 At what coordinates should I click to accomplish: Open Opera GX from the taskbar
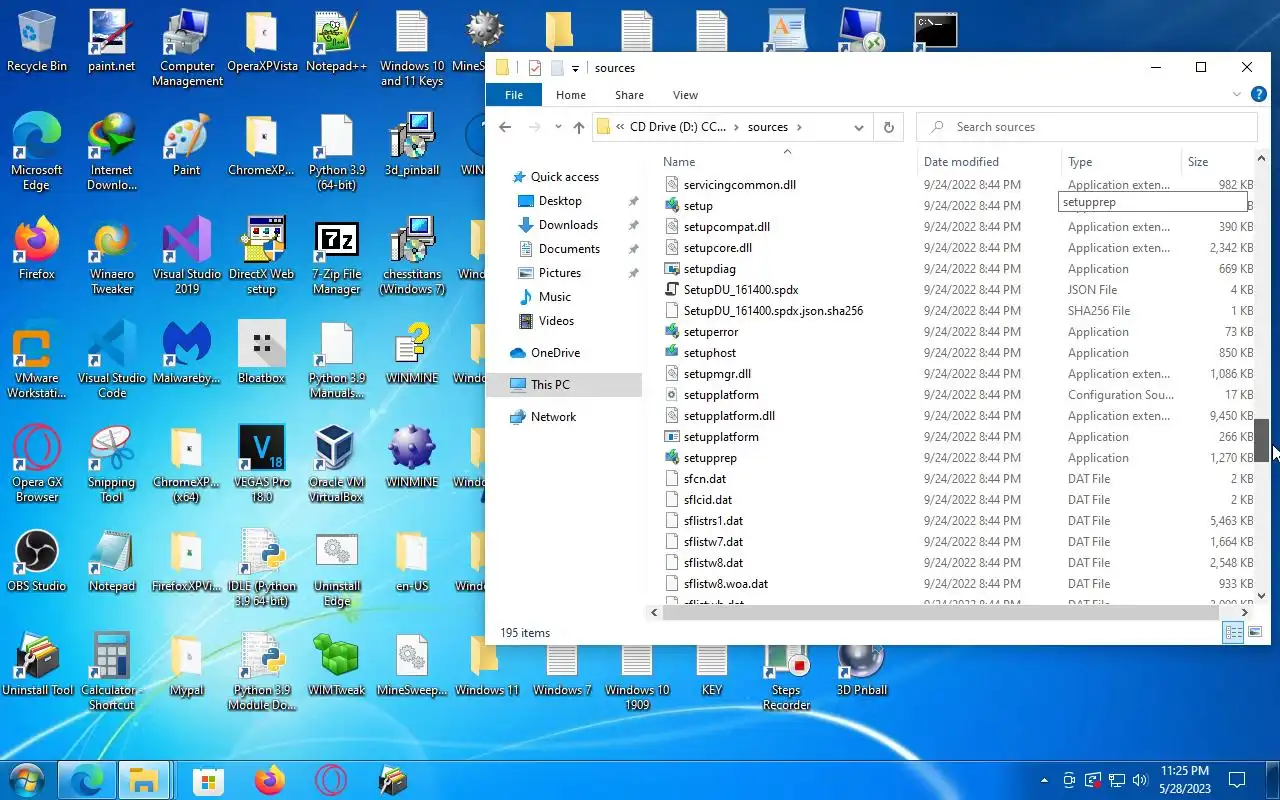[331, 780]
